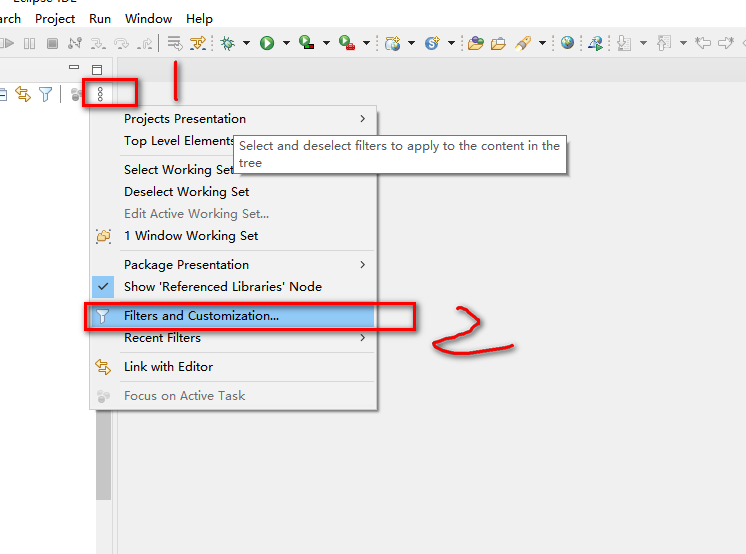Toggle Show 'Referenced Libraries' Node checkmark

[103, 287]
